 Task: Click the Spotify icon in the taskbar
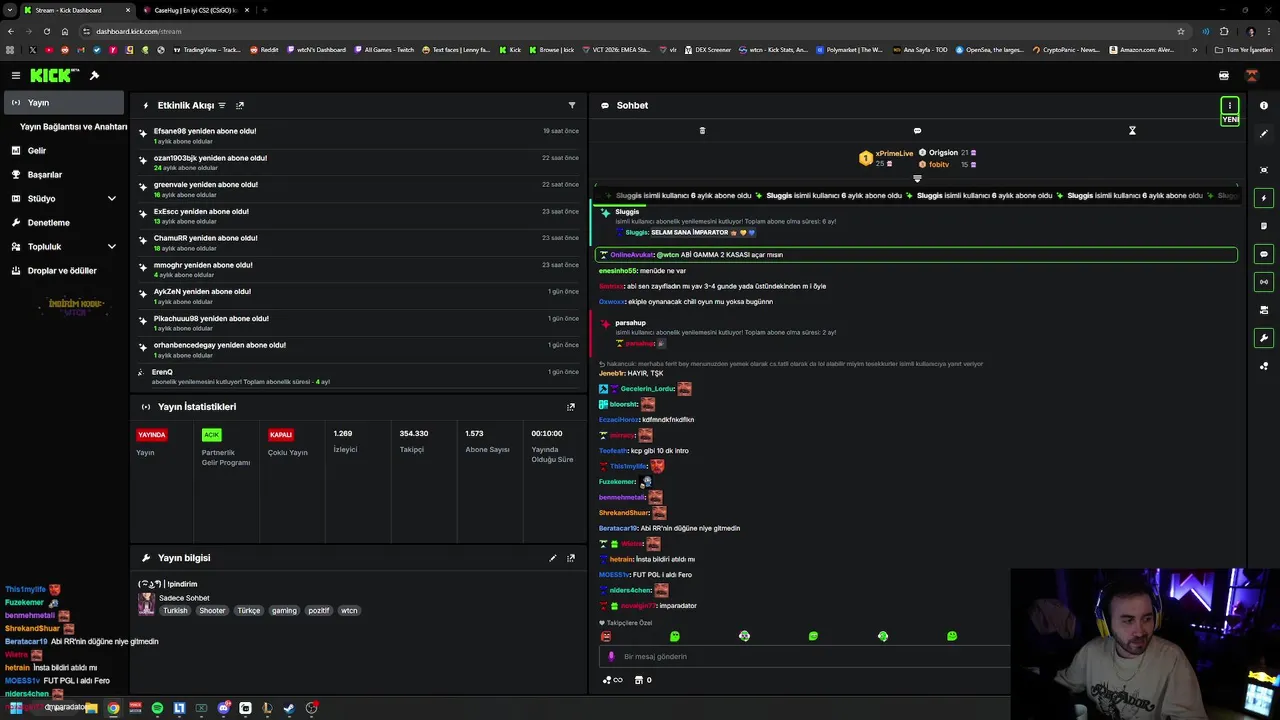tap(157, 708)
